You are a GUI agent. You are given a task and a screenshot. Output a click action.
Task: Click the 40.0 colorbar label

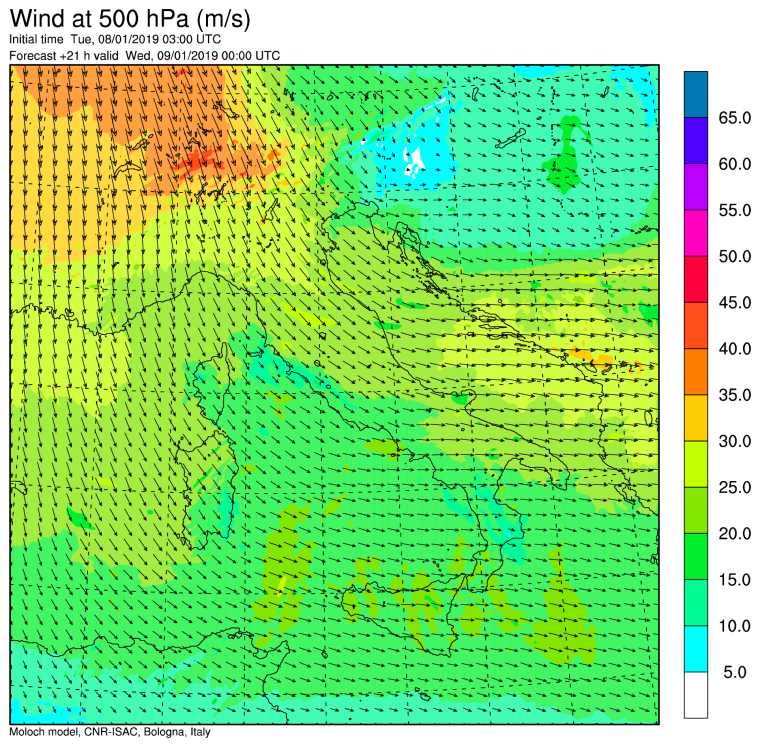click(735, 349)
